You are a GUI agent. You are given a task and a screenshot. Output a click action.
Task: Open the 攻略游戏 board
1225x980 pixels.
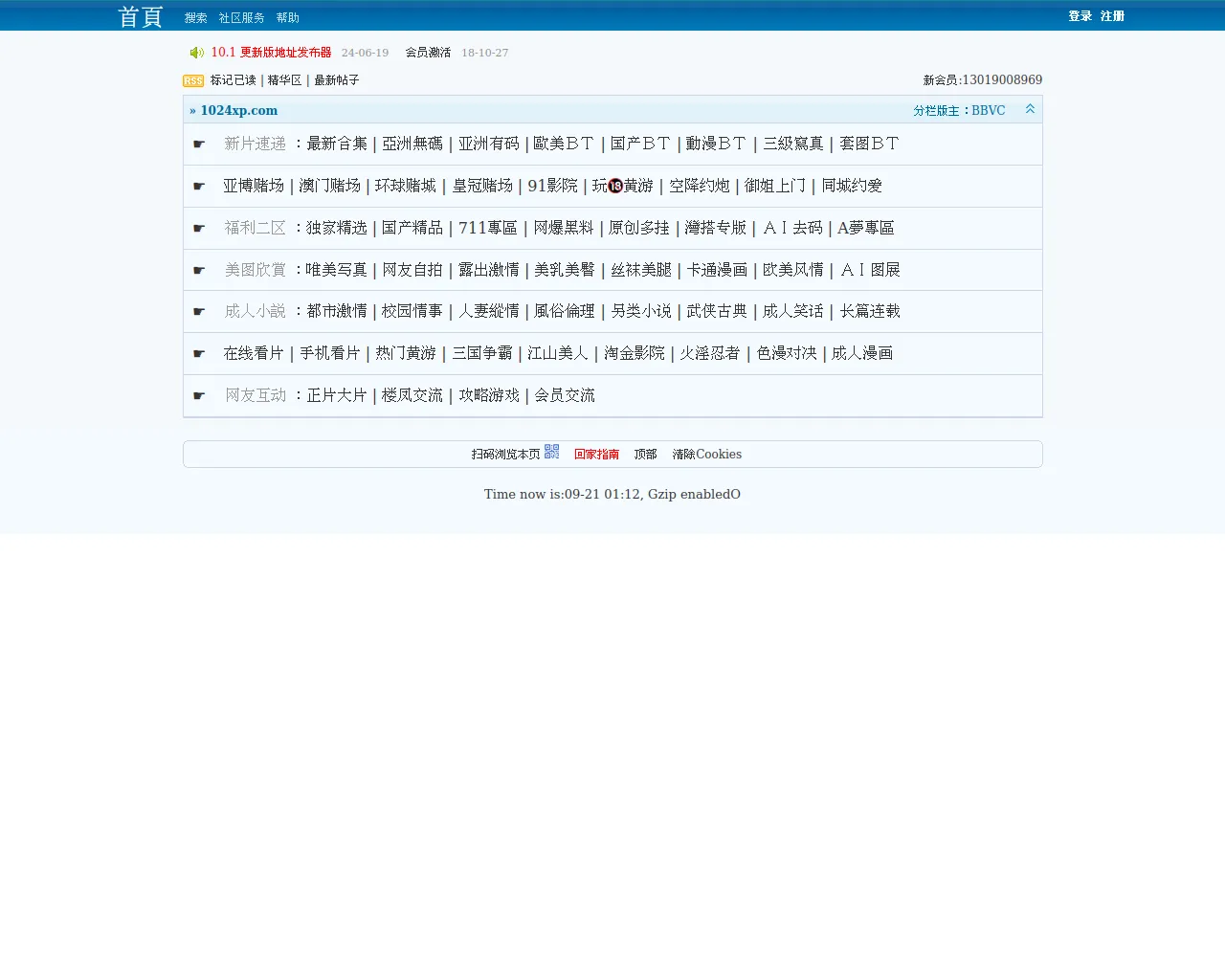(x=489, y=395)
